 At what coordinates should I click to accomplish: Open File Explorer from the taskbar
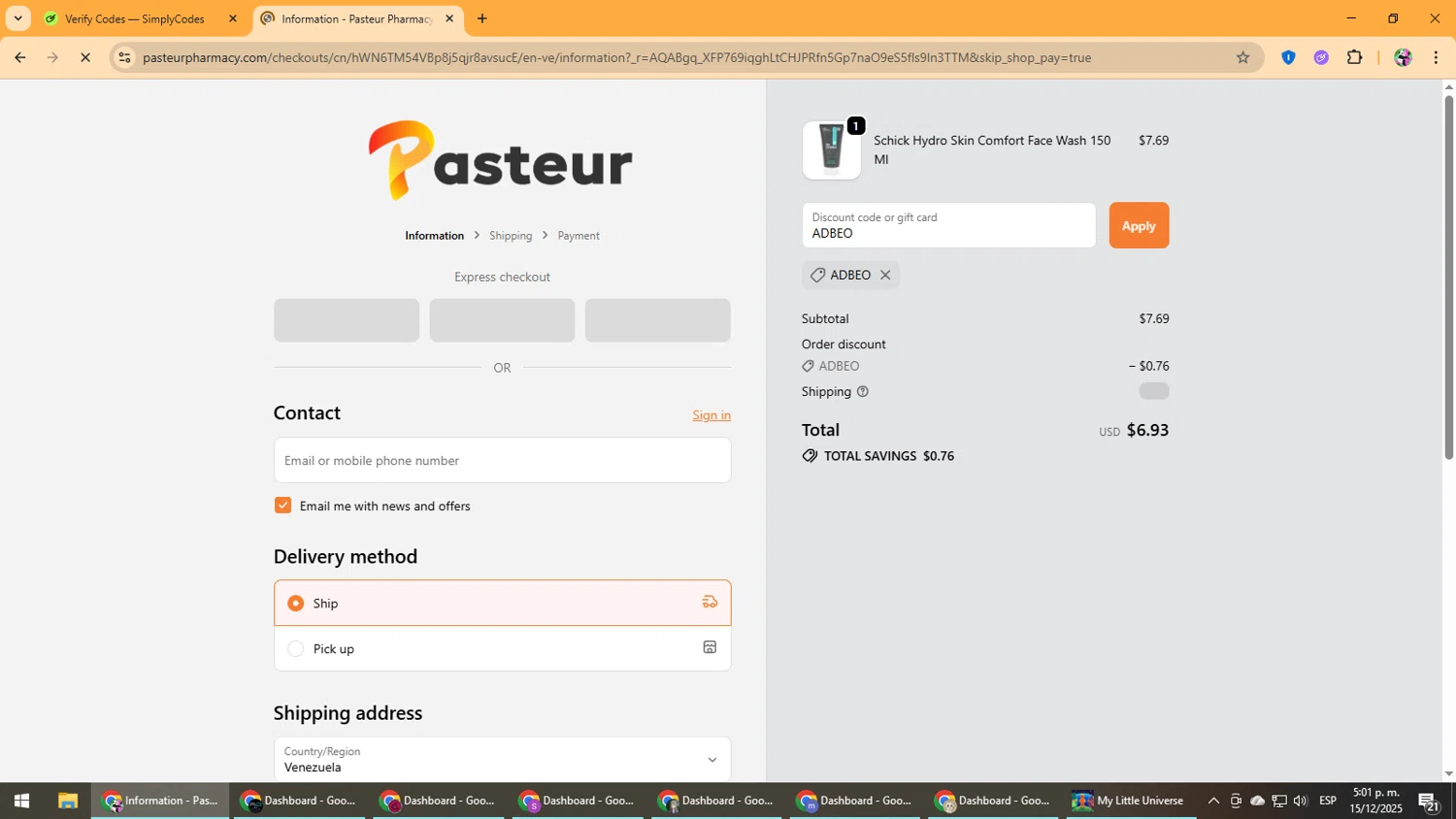click(67, 801)
